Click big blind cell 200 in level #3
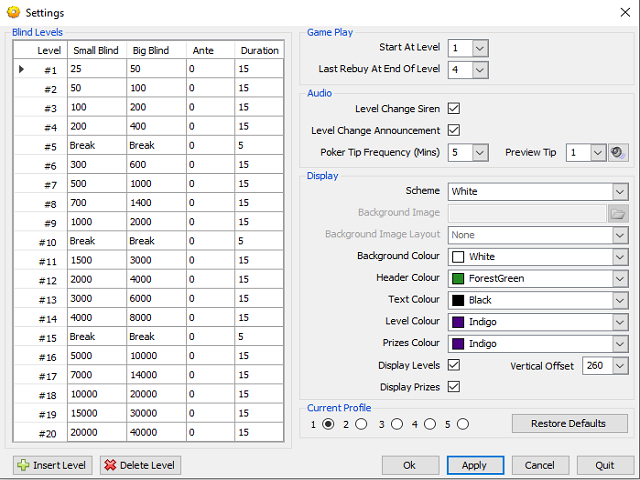The height and width of the screenshot is (480, 640). pos(156,107)
